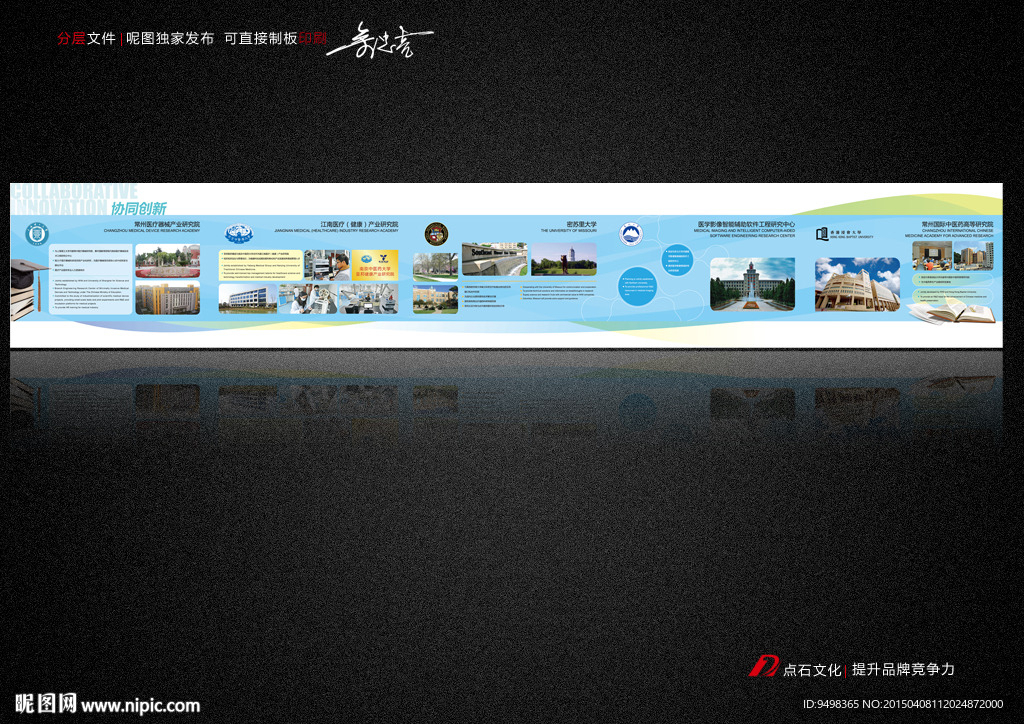Open the blue glass office building photo
The height and width of the screenshot is (724, 1024).
pyautogui.click(x=248, y=299)
